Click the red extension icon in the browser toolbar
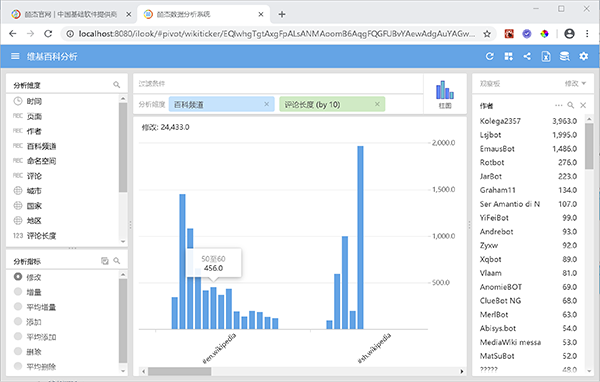 [509, 34]
